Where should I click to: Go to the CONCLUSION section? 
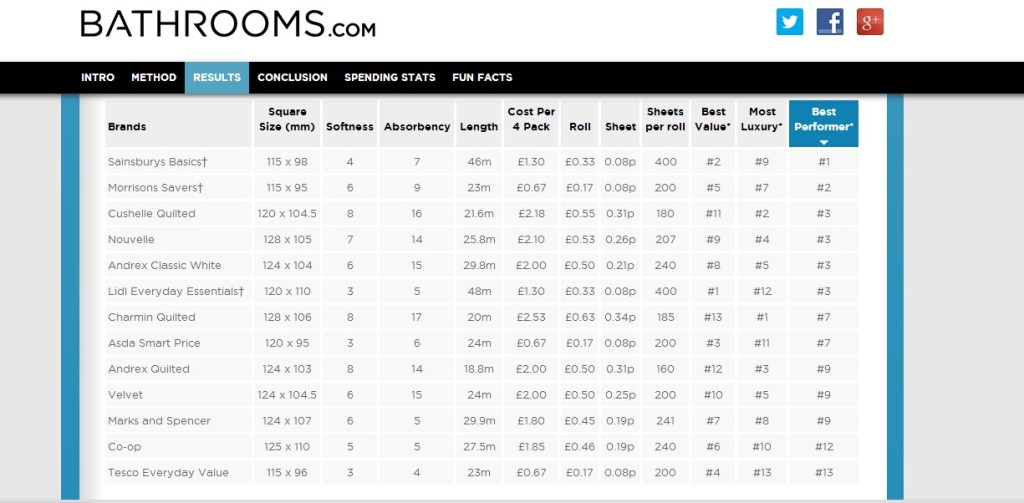pyautogui.click(x=293, y=77)
